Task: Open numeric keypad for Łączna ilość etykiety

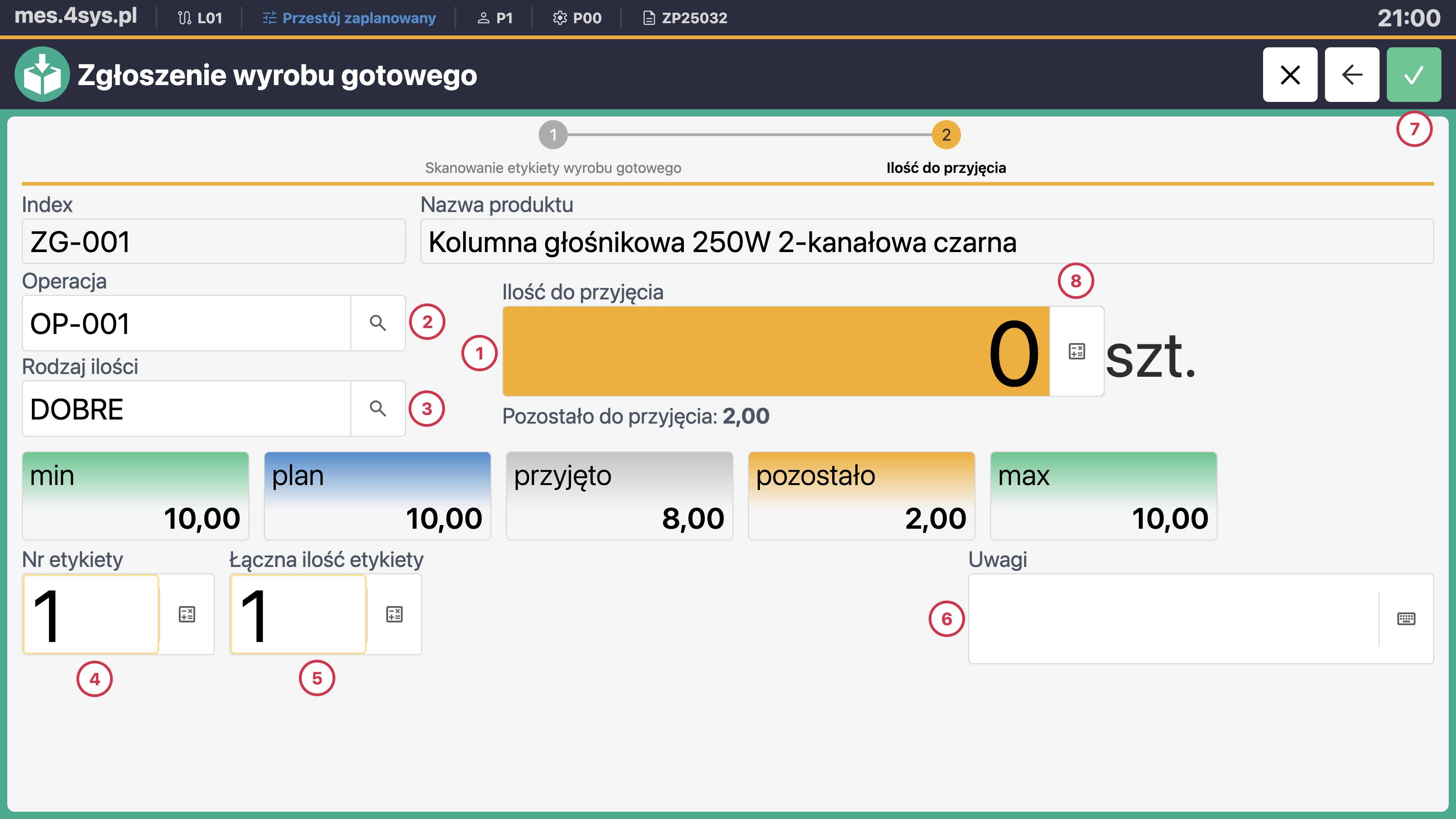Action: tap(394, 614)
